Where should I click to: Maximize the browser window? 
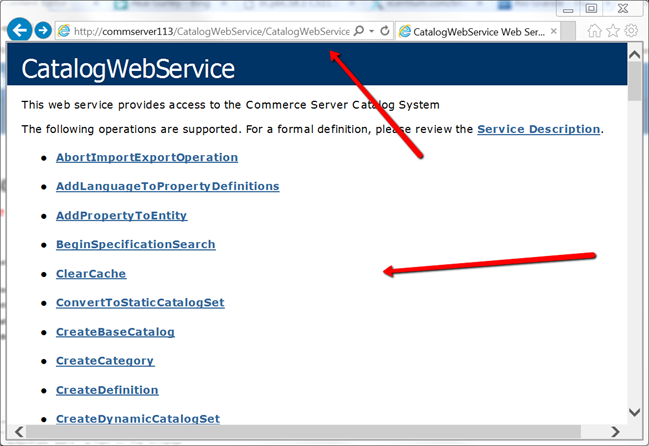coord(591,8)
